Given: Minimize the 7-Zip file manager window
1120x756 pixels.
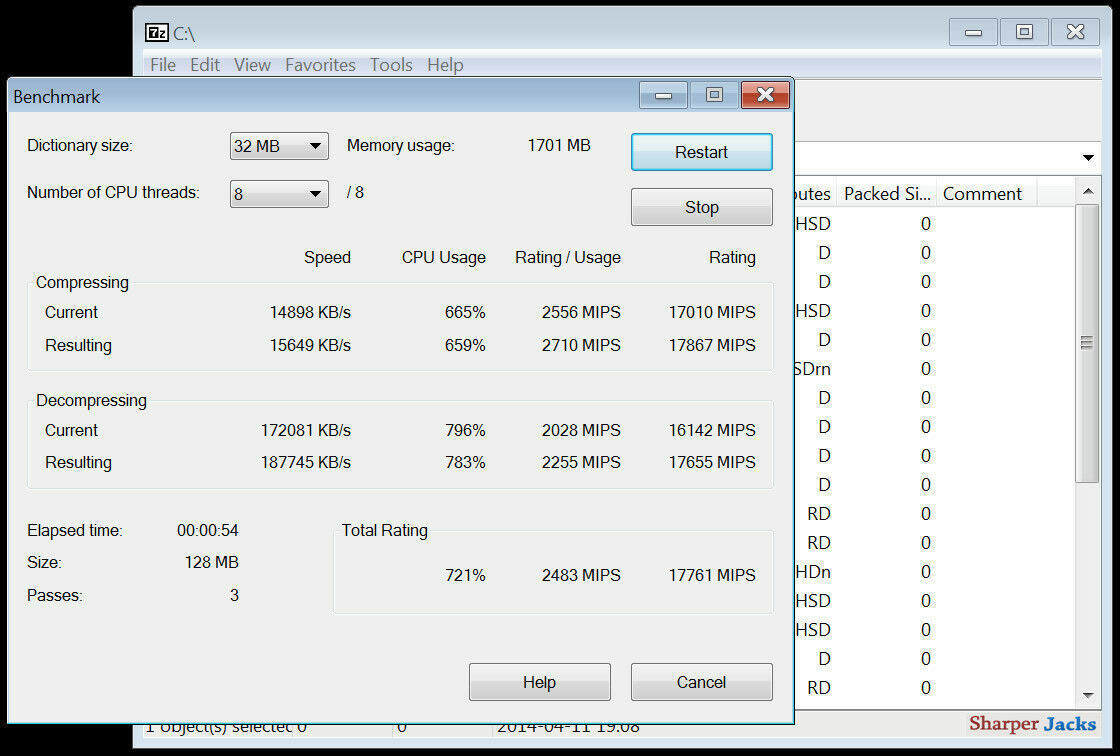Looking at the screenshot, I should point(973,32).
